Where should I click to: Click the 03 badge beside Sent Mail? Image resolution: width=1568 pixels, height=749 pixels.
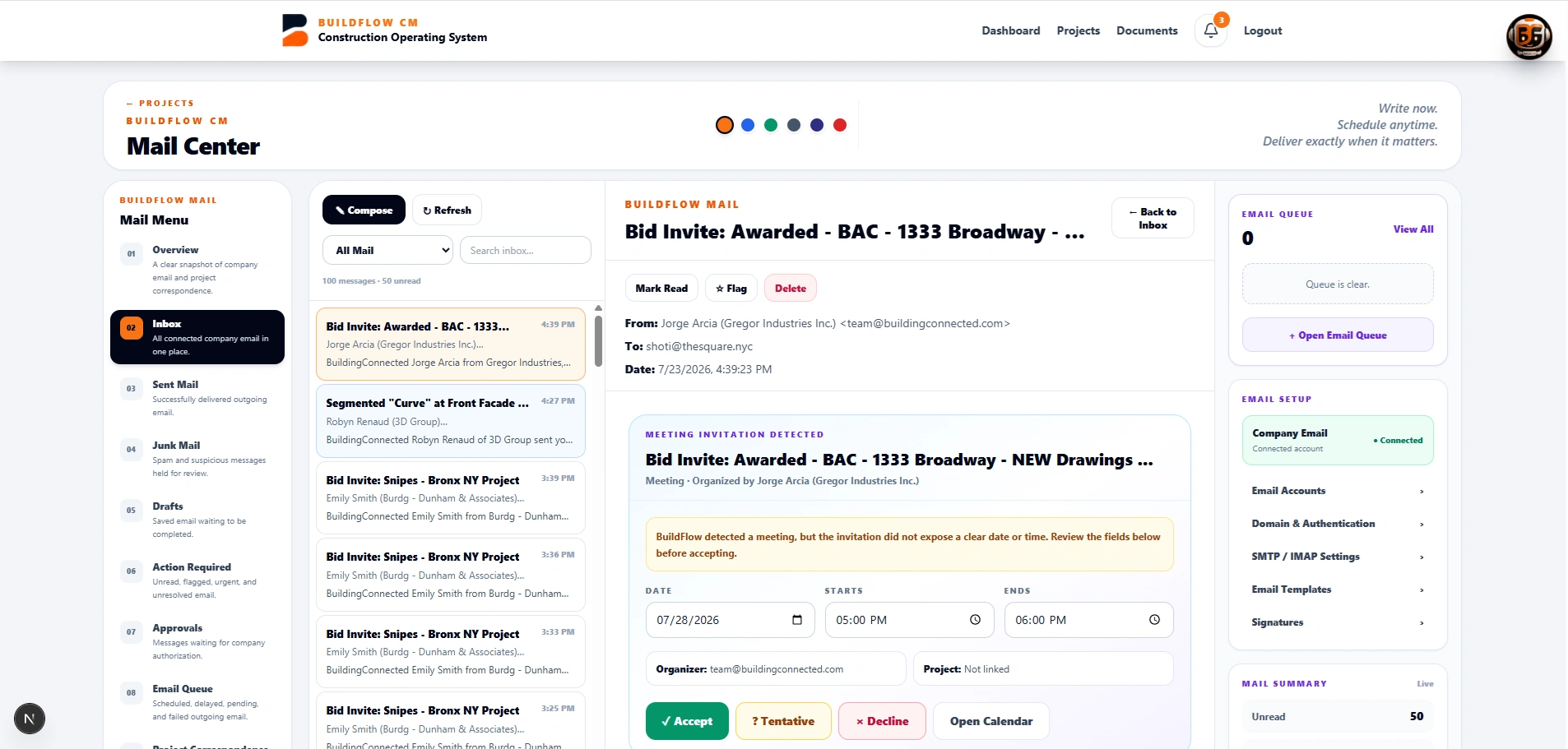[131, 389]
